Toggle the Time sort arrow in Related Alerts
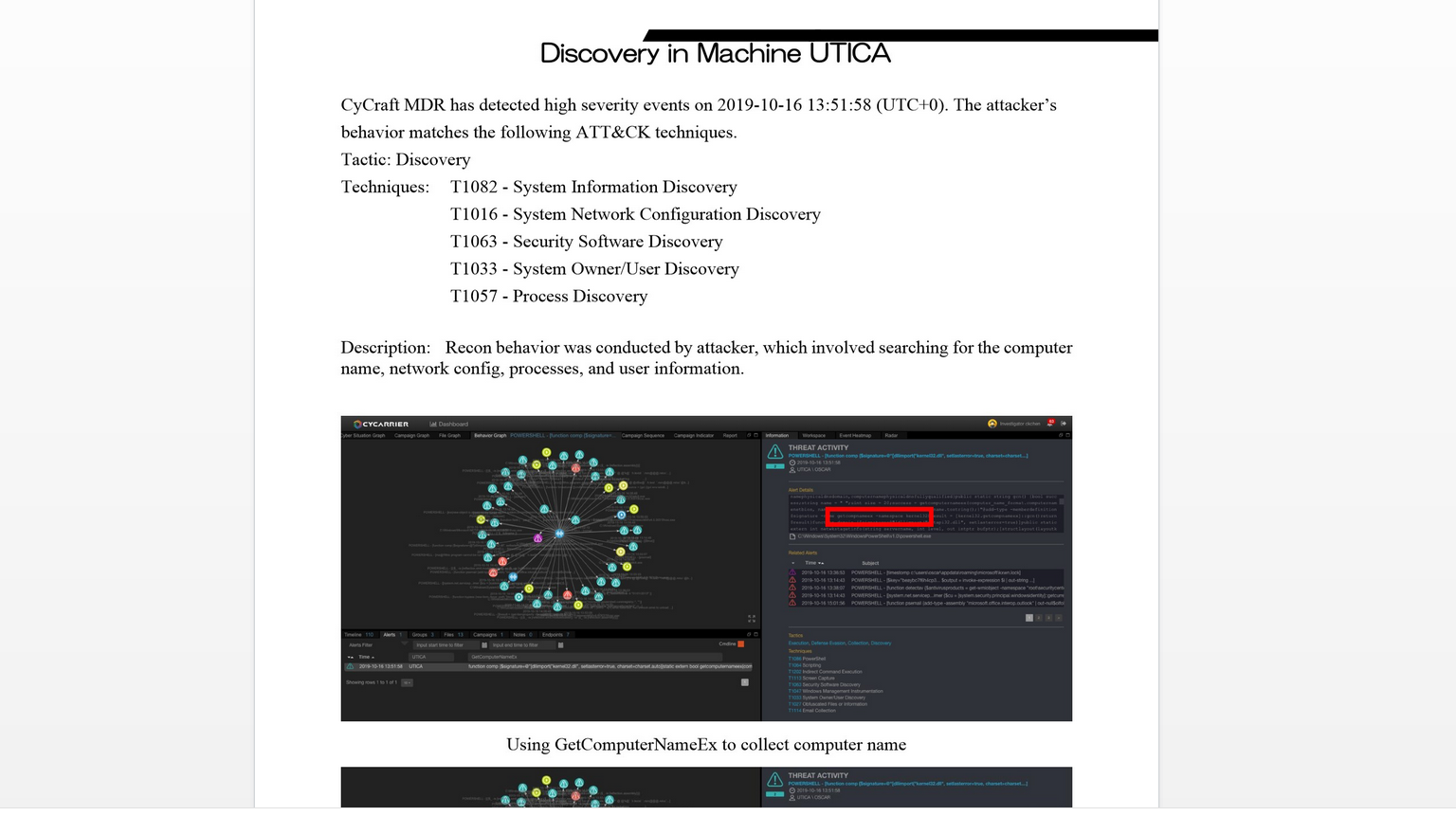This screenshot has width=1456, height=816. click(821, 563)
